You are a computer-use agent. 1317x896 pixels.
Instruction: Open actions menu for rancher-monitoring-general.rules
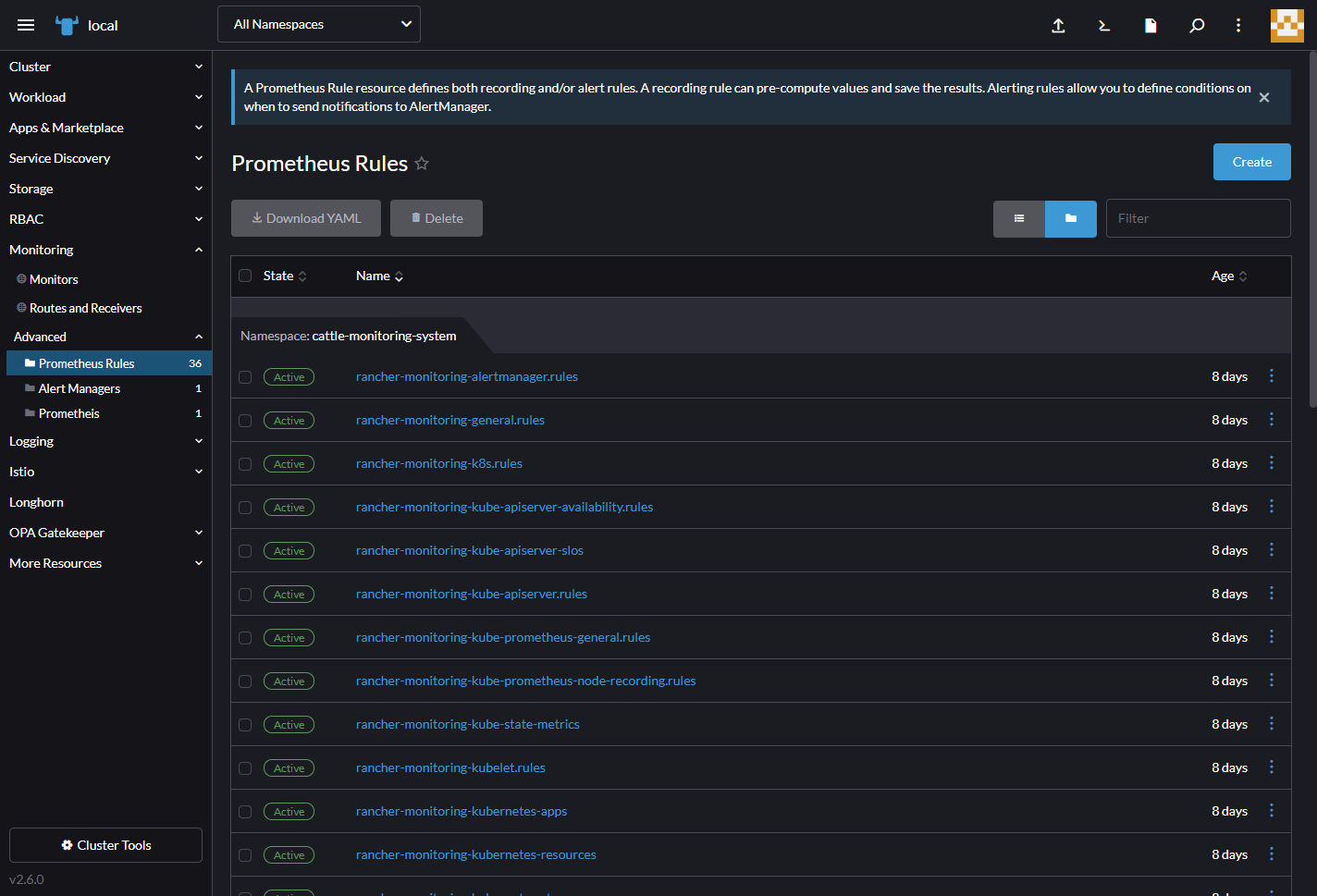(1272, 419)
